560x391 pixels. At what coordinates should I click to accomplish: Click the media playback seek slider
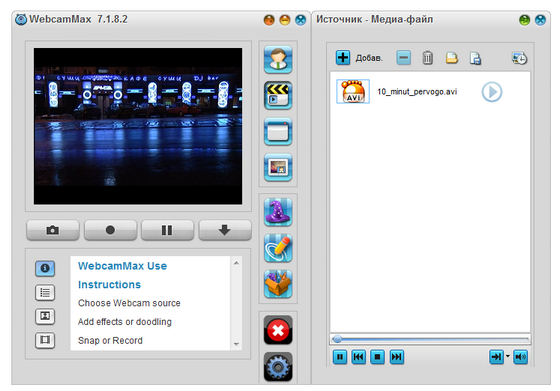(430, 339)
